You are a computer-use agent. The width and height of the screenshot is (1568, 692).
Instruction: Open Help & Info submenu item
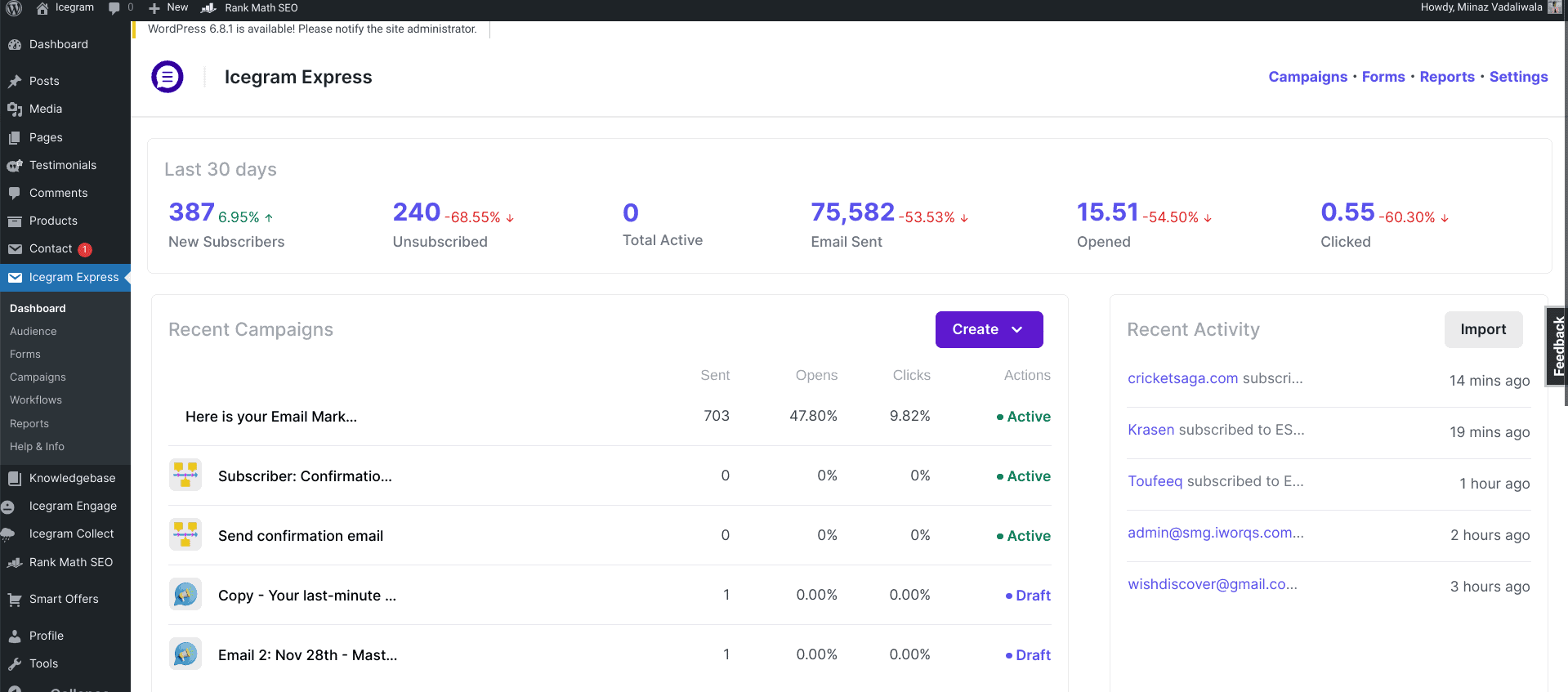[37, 447]
